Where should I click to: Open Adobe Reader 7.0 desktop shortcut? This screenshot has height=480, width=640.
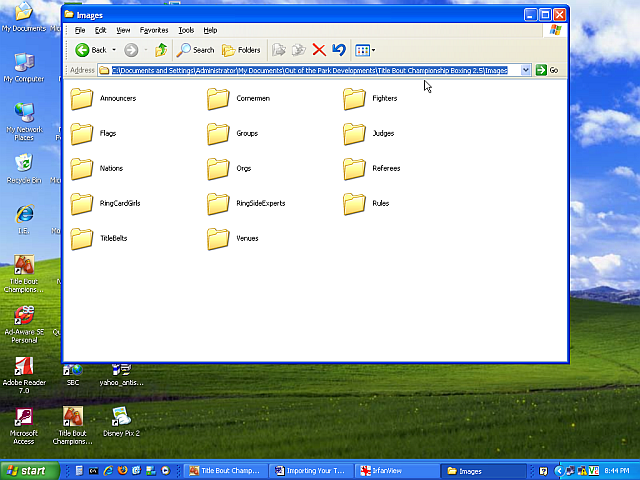click(x=24, y=375)
